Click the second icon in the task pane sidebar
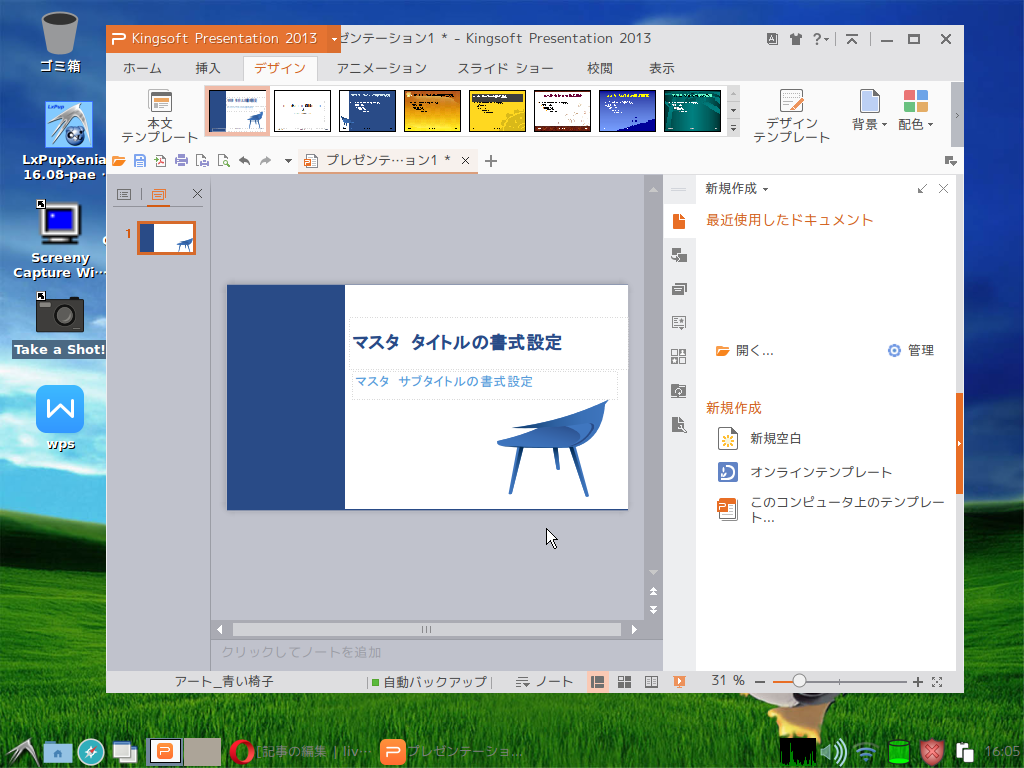 click(679, 255)
